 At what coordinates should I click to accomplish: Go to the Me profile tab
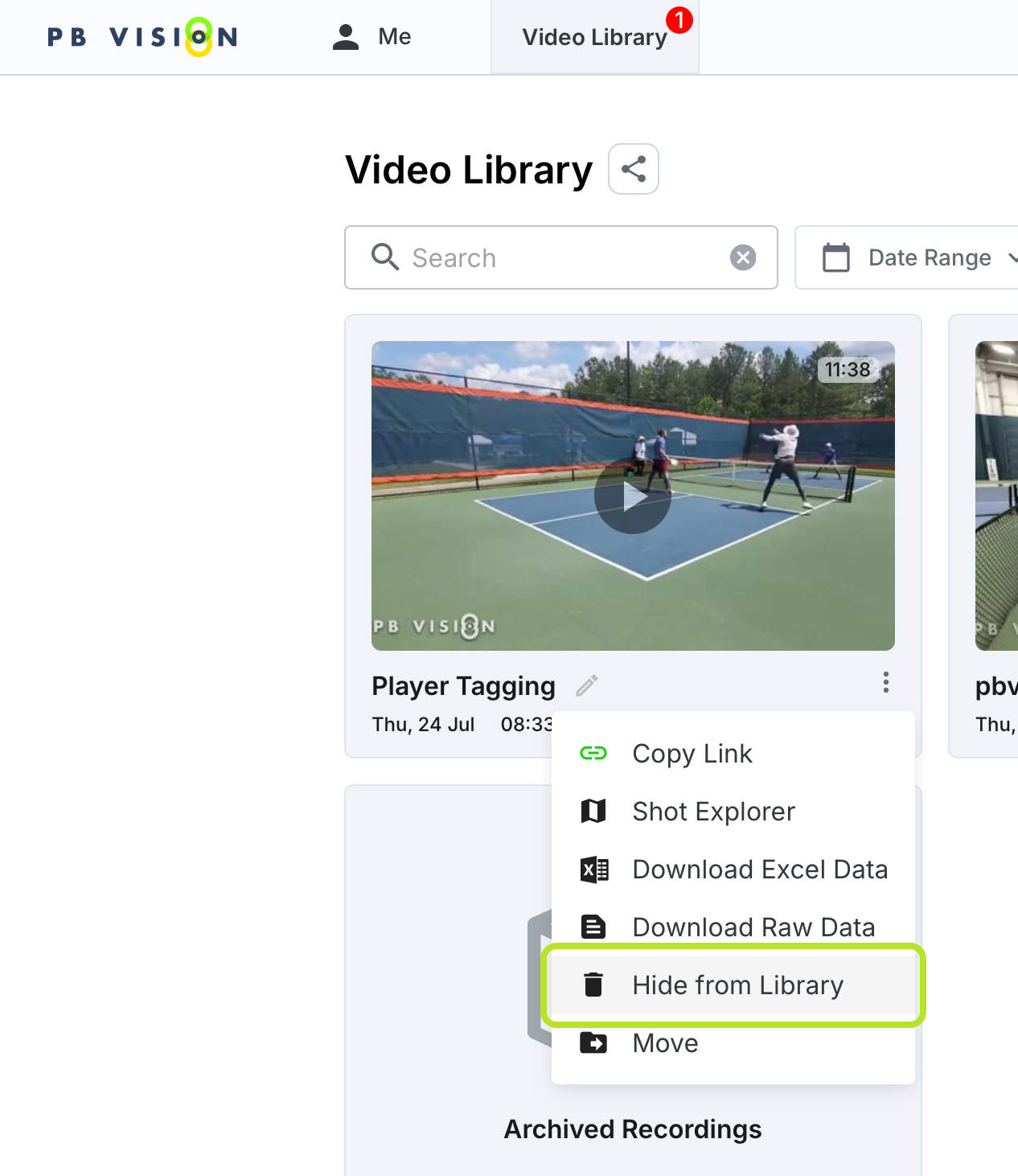coord(371,37)
